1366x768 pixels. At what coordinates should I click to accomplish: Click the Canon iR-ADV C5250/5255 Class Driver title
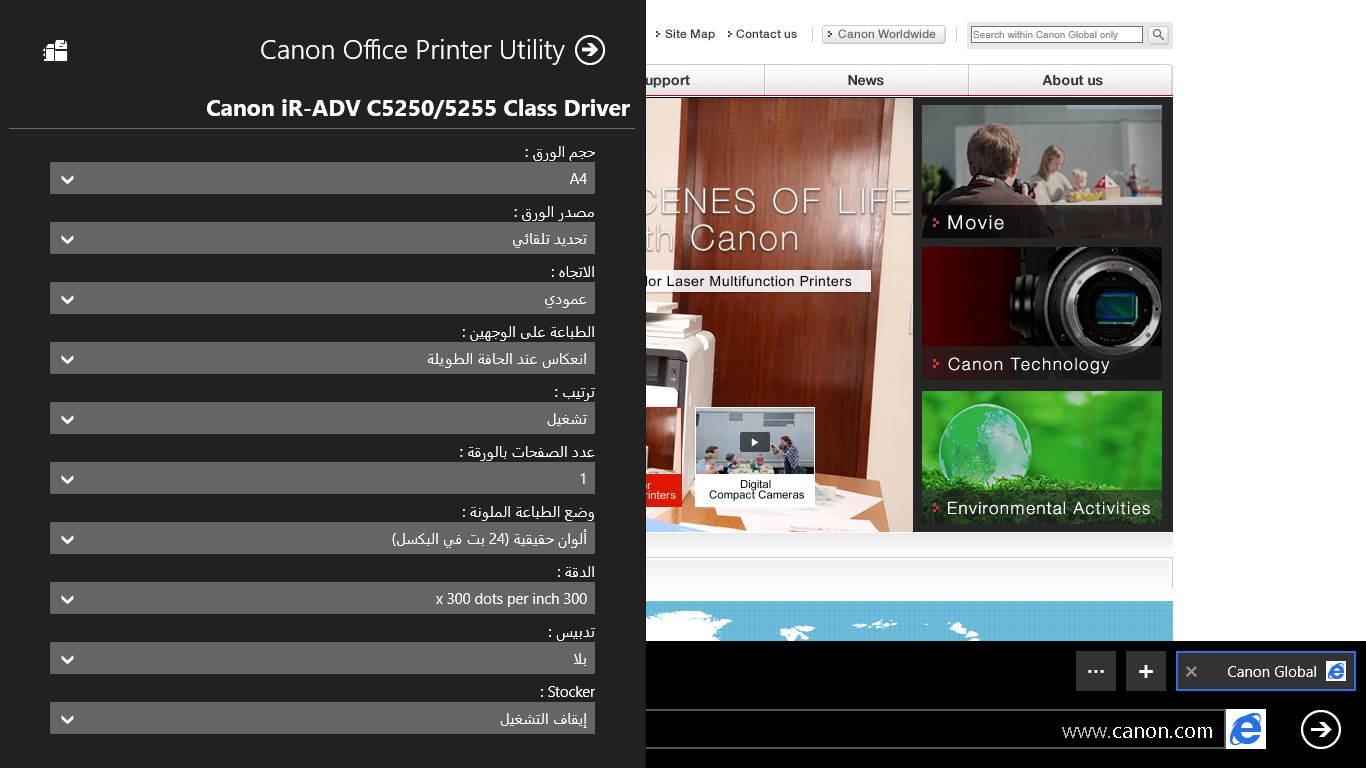coord(418,108)
